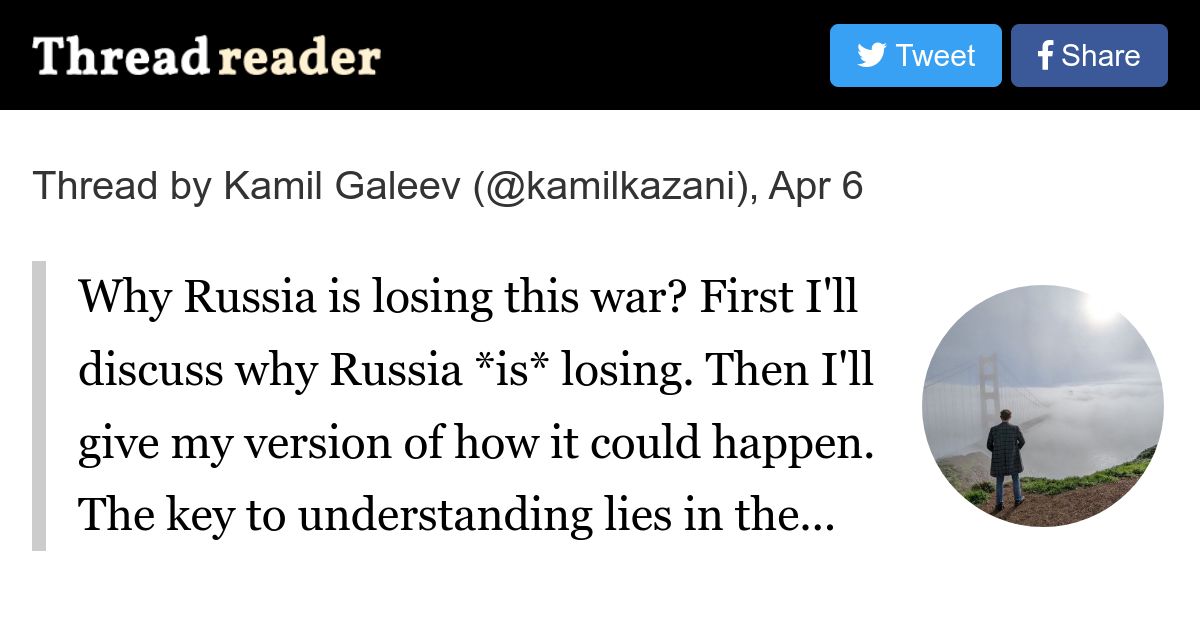The height and width of the screenshot is (628, 1200).
Task: Click the truncated line 'The key to understanding lies in the...'
Action: [456, 514]
